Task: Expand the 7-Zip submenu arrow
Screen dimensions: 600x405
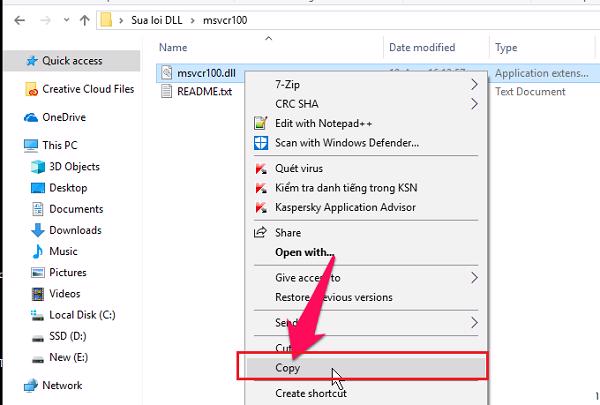Action: coord(474,84)
